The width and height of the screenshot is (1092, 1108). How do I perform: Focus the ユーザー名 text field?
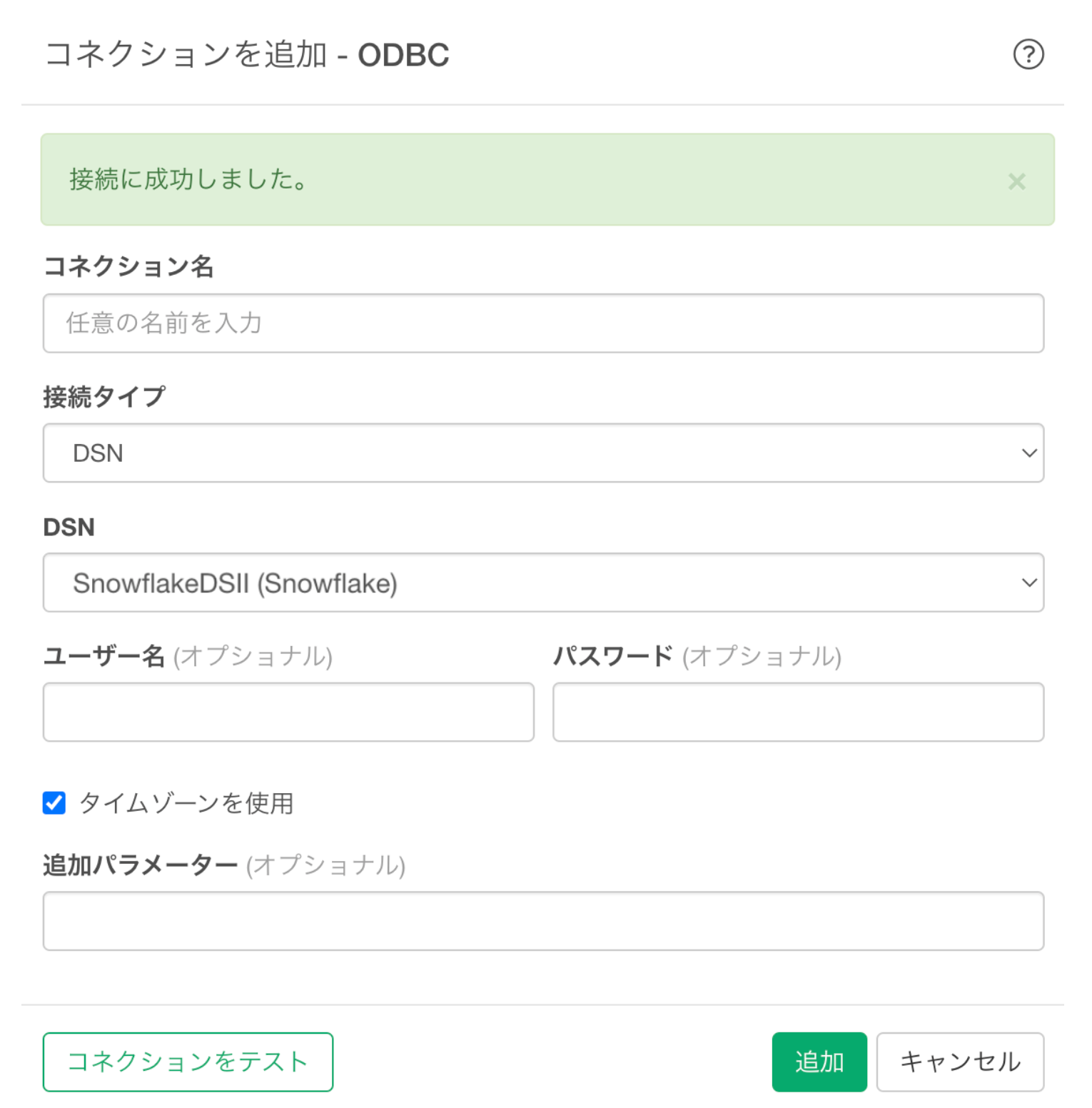tap(288, 712)
